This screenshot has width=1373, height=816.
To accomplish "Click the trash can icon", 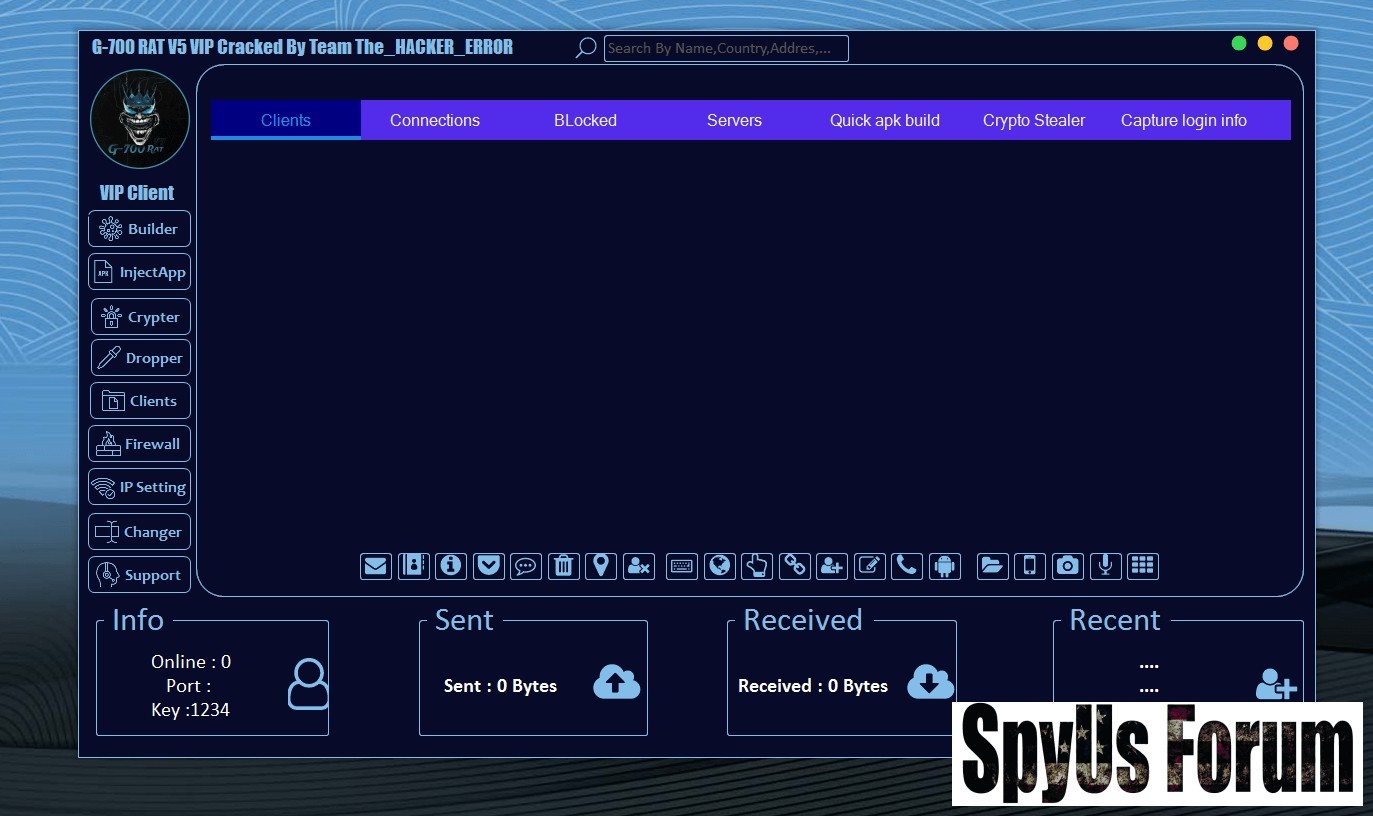I will [563, 566].
